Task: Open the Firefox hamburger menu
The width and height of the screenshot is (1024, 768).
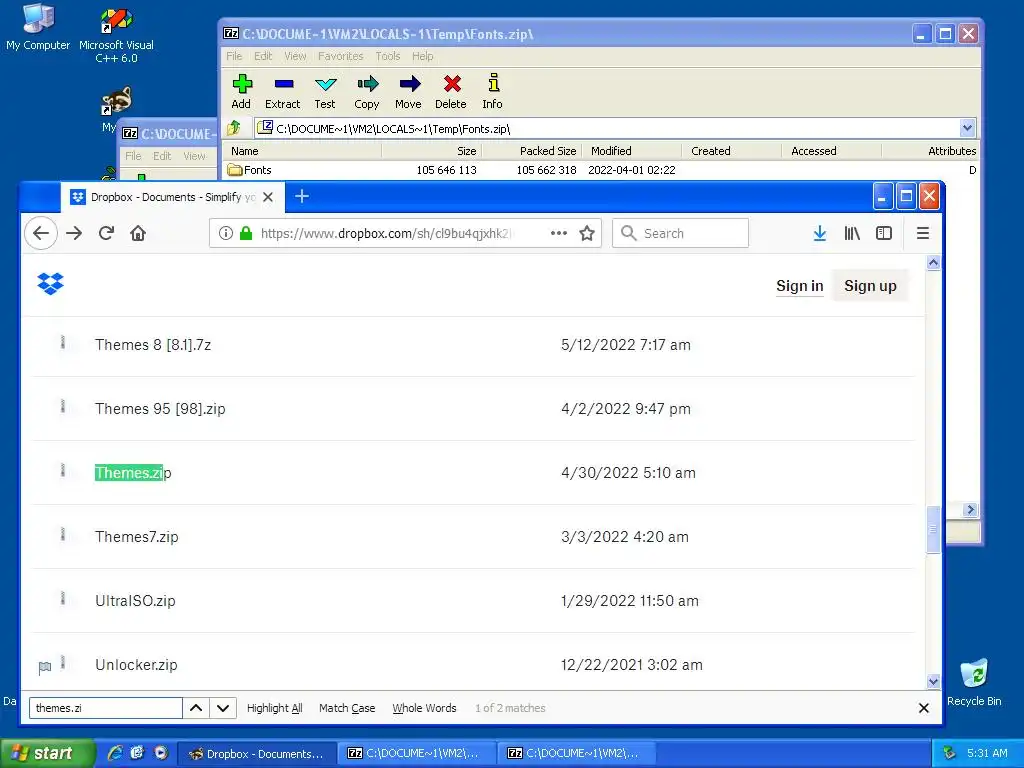Action: [923, 233]
